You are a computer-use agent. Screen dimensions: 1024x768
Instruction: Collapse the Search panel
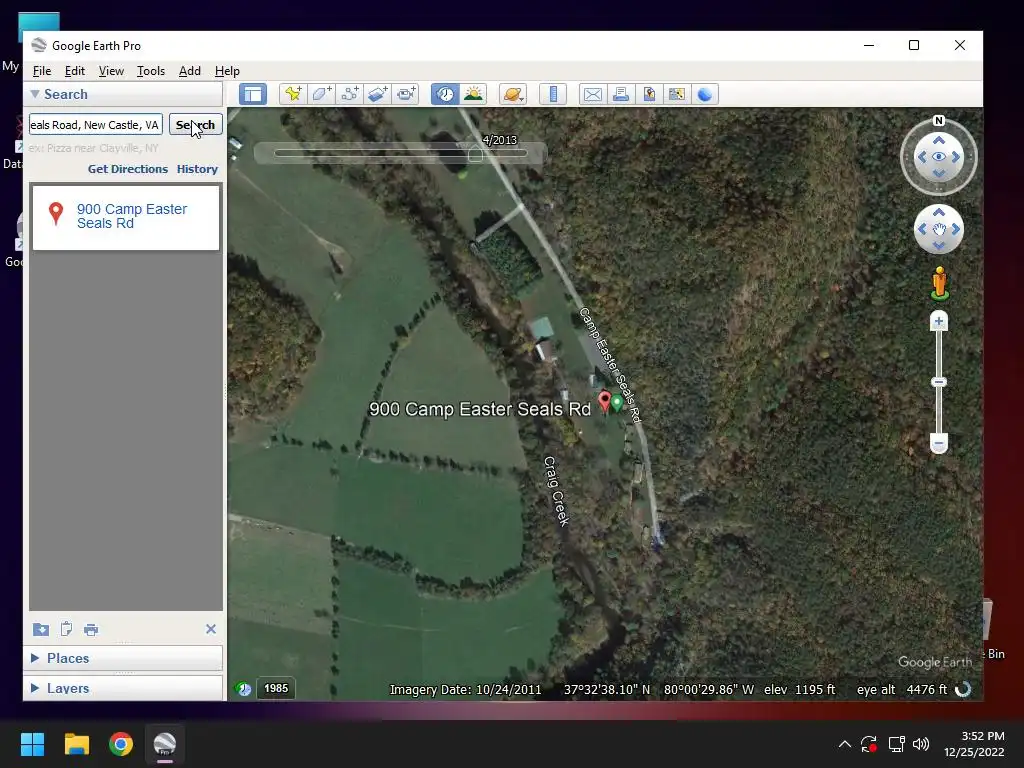pyautogui.click(x=35, y=94)
